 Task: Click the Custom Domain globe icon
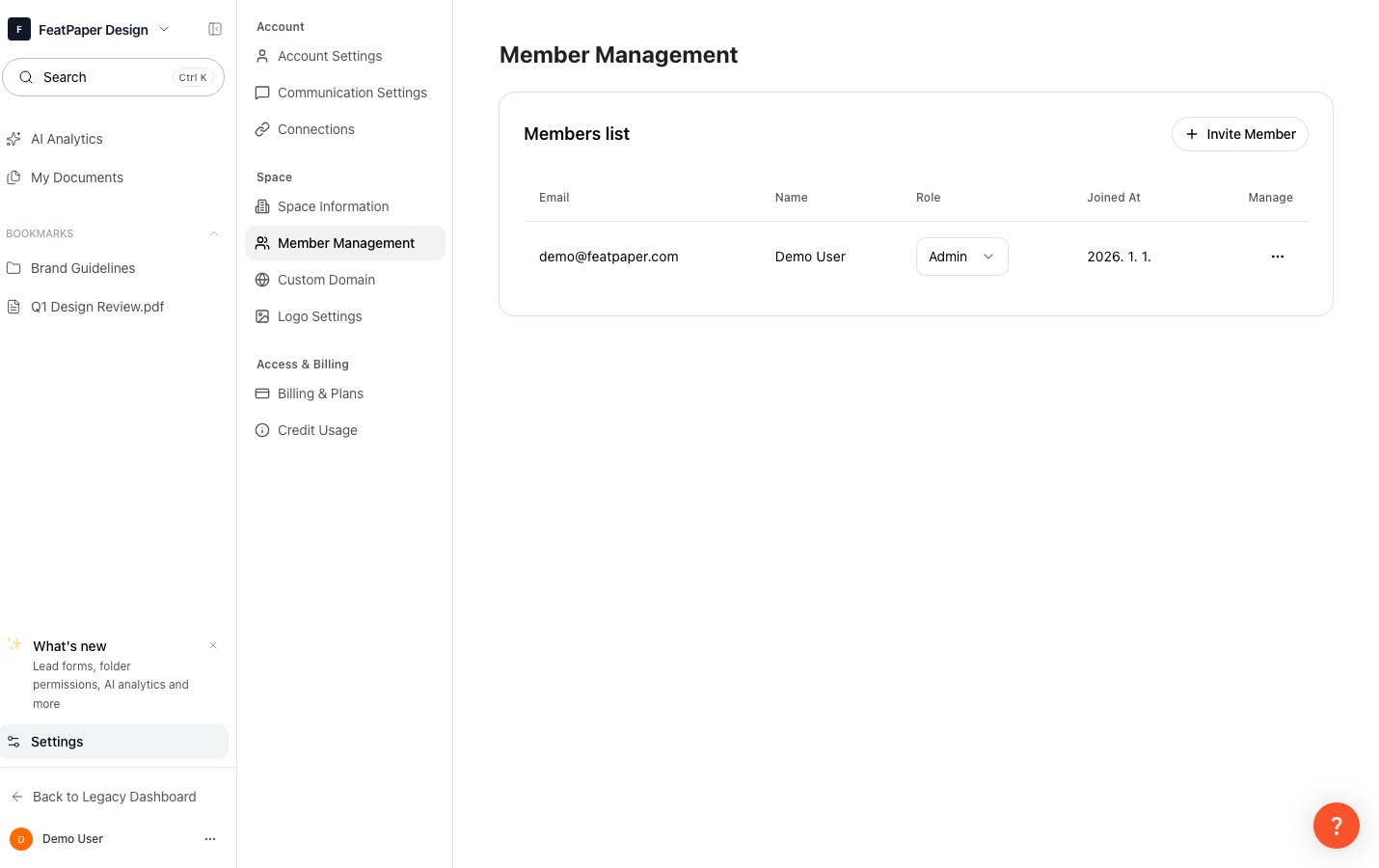coord(262,280)
